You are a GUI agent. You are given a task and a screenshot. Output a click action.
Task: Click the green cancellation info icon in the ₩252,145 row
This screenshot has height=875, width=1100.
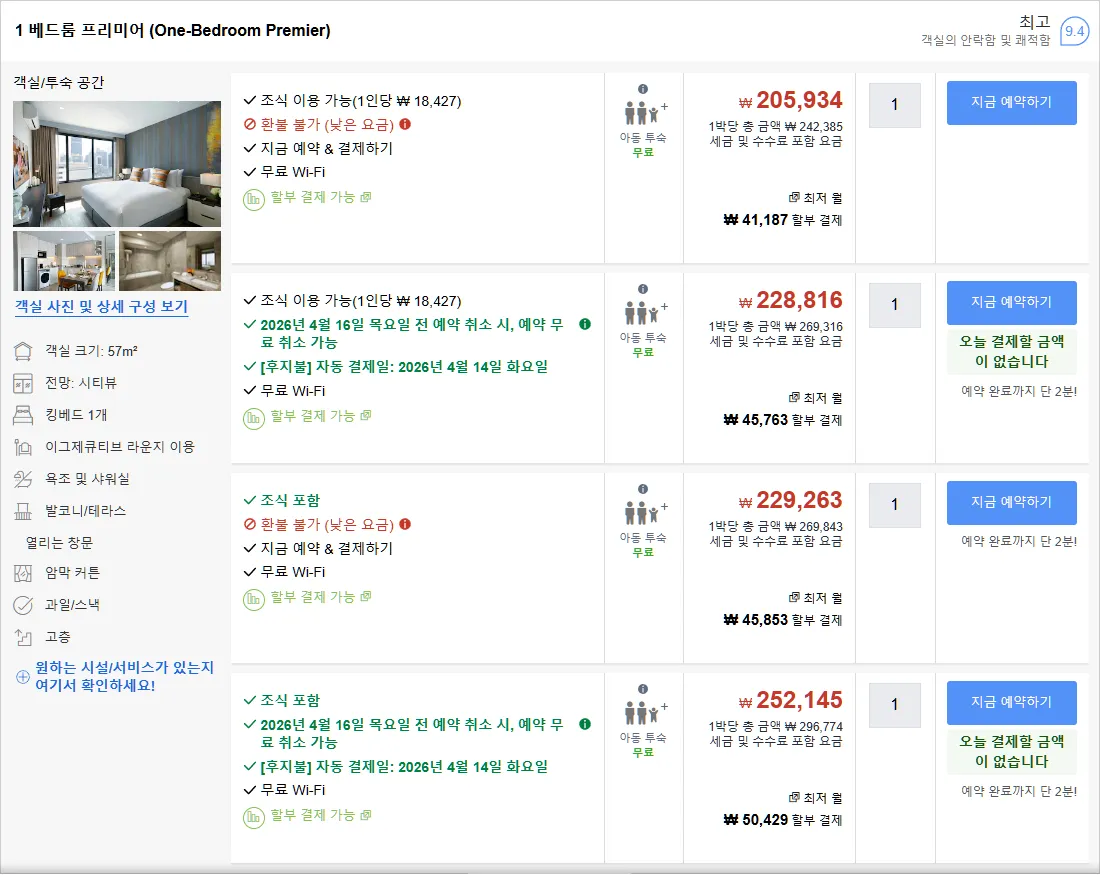click(x=585, y=724)
